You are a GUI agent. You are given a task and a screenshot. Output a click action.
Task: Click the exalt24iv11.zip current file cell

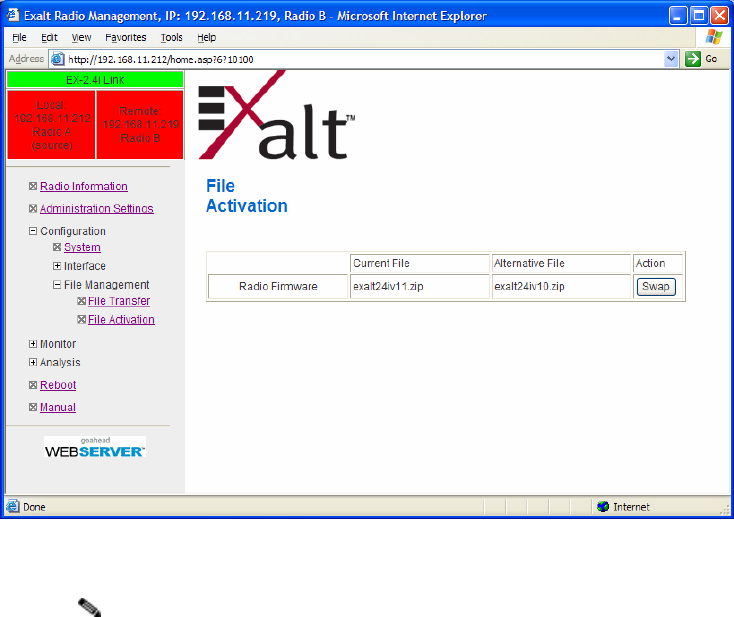[x=419, y=286]
